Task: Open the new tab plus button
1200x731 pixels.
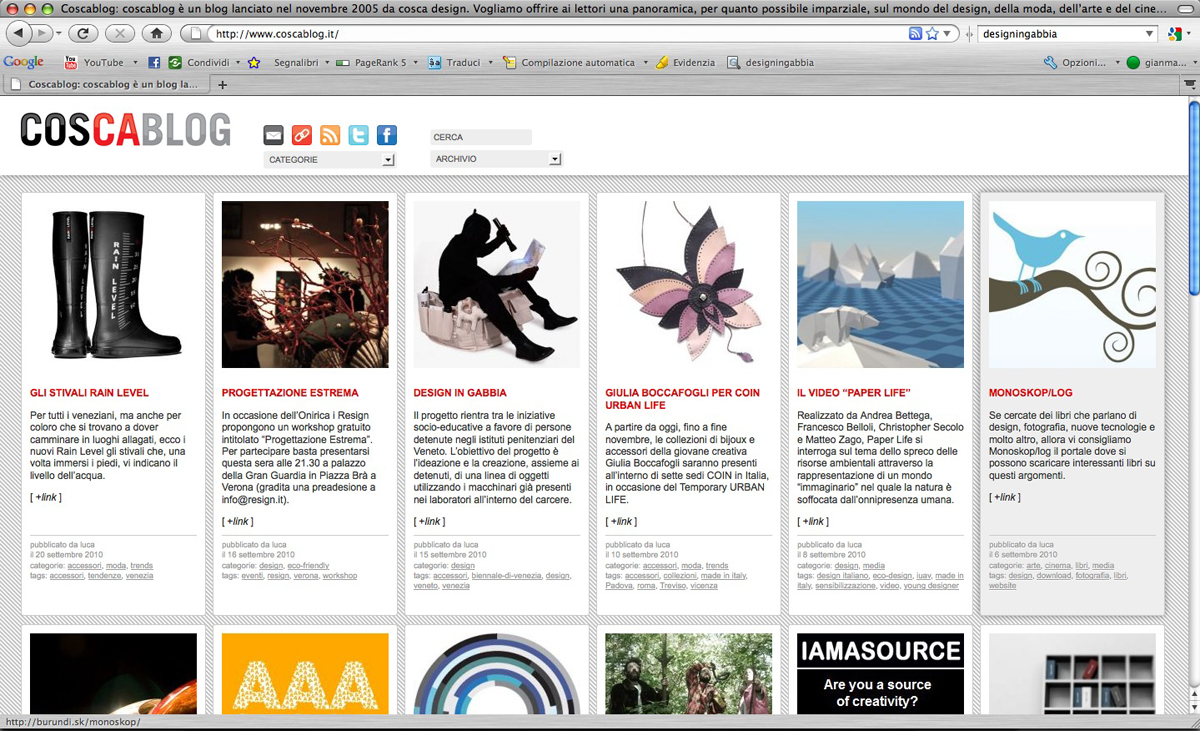Action: tap(222, 85)
